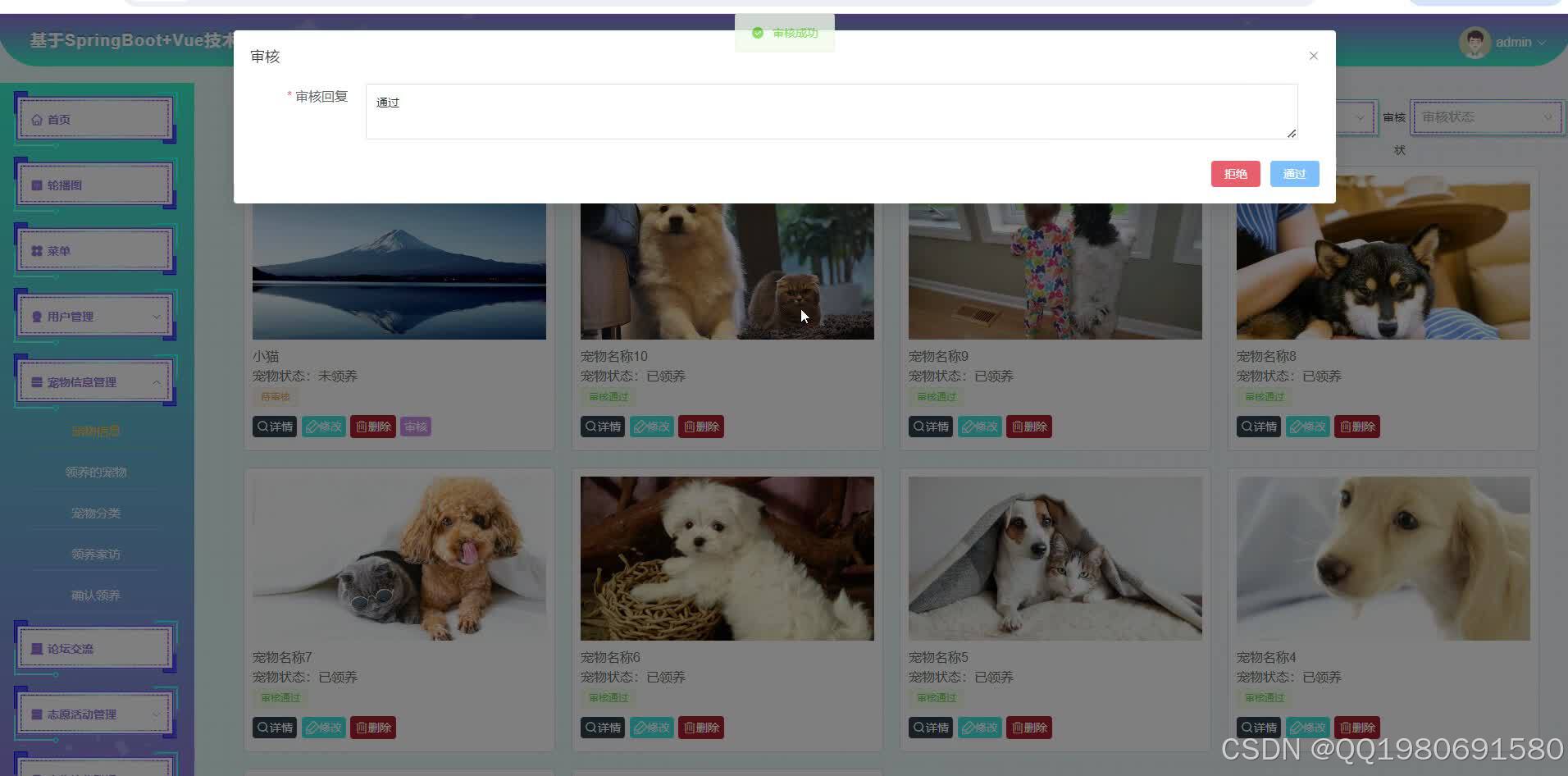
Task: Click 修改 button for 小猫
Action: click(324, 427)
